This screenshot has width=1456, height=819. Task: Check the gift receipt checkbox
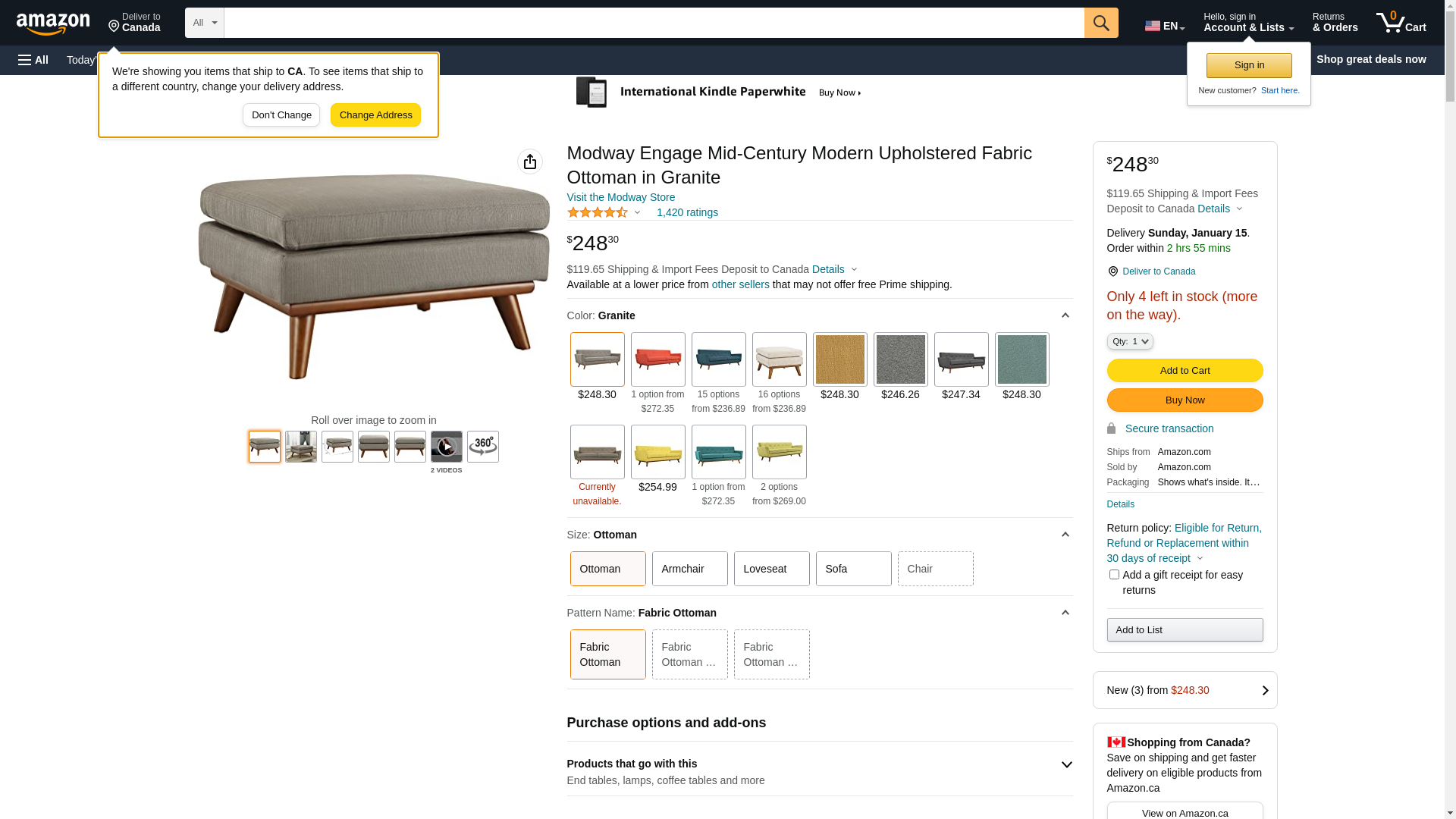[x=1114, y=575]
